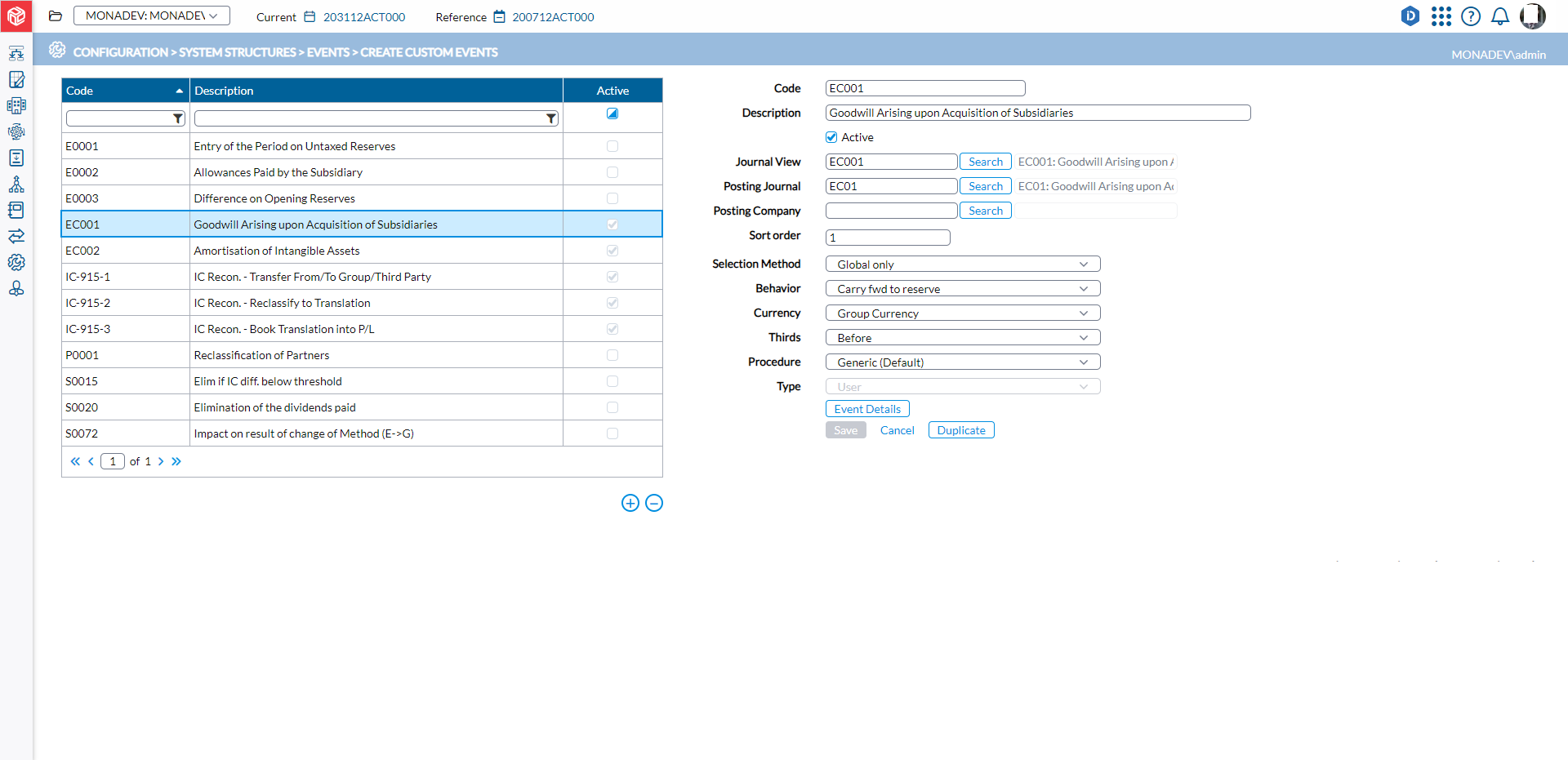Image resolution: width=1568 pixels, height=760 pixels.
Task: Check the Active box for event E0001
Action: pos(612,145)
